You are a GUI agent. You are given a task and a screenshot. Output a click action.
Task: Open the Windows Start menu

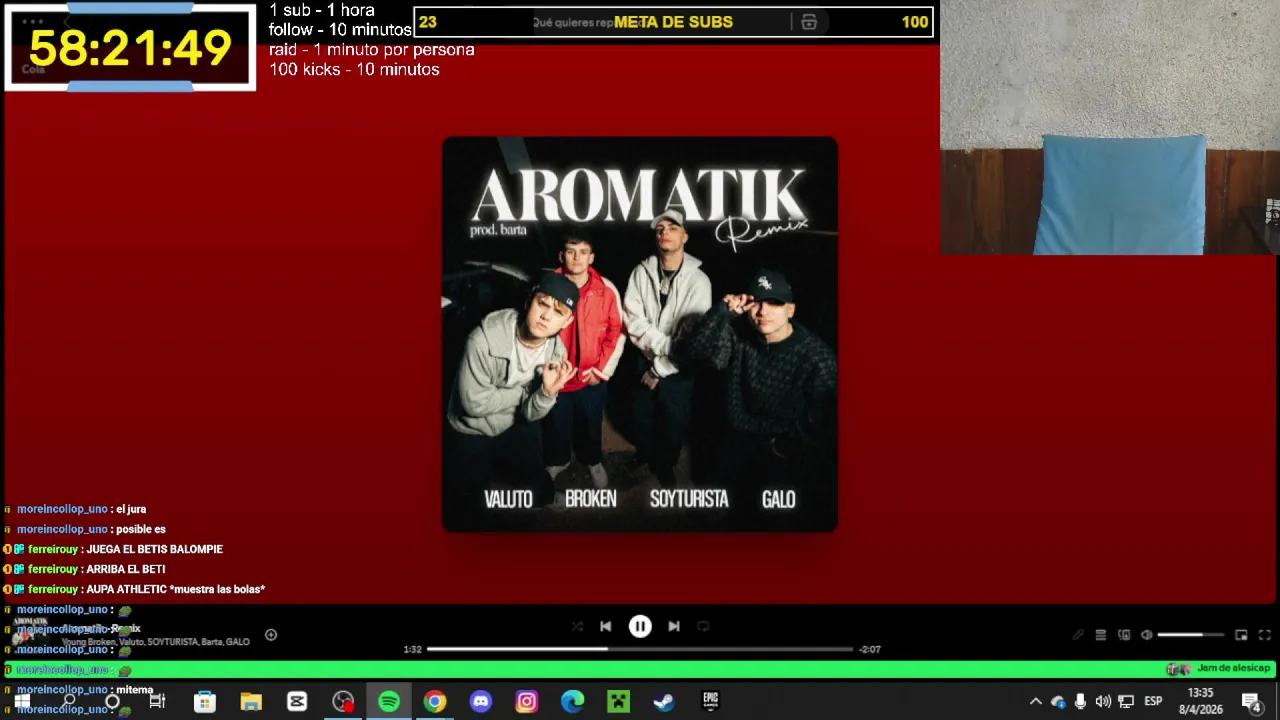click(x=22, y=701)
